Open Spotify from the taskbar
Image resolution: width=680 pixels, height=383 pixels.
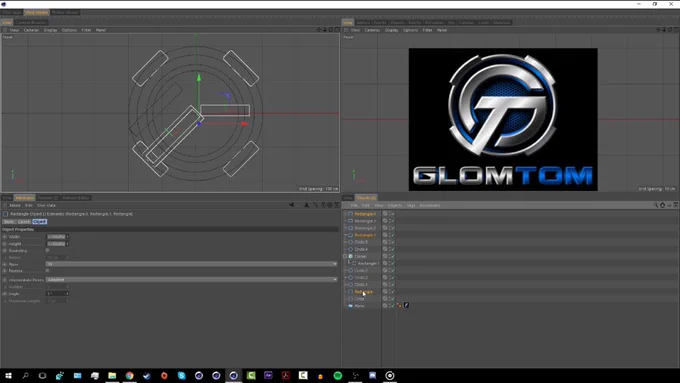338,376
